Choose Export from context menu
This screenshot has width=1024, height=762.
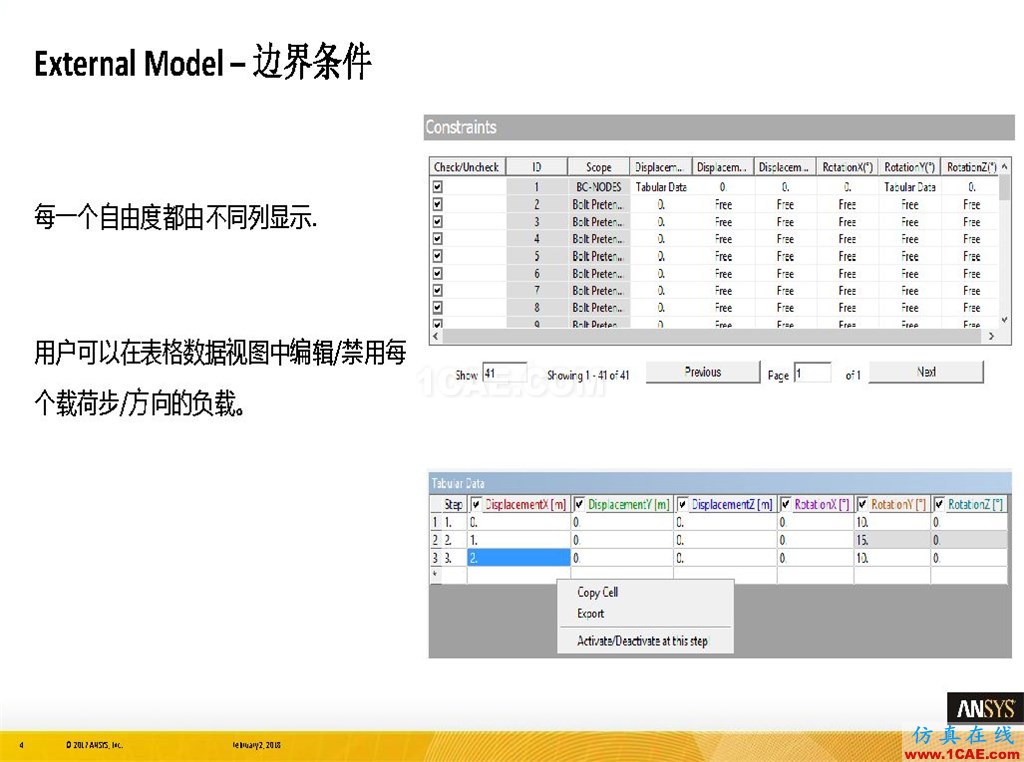(590, 614)
